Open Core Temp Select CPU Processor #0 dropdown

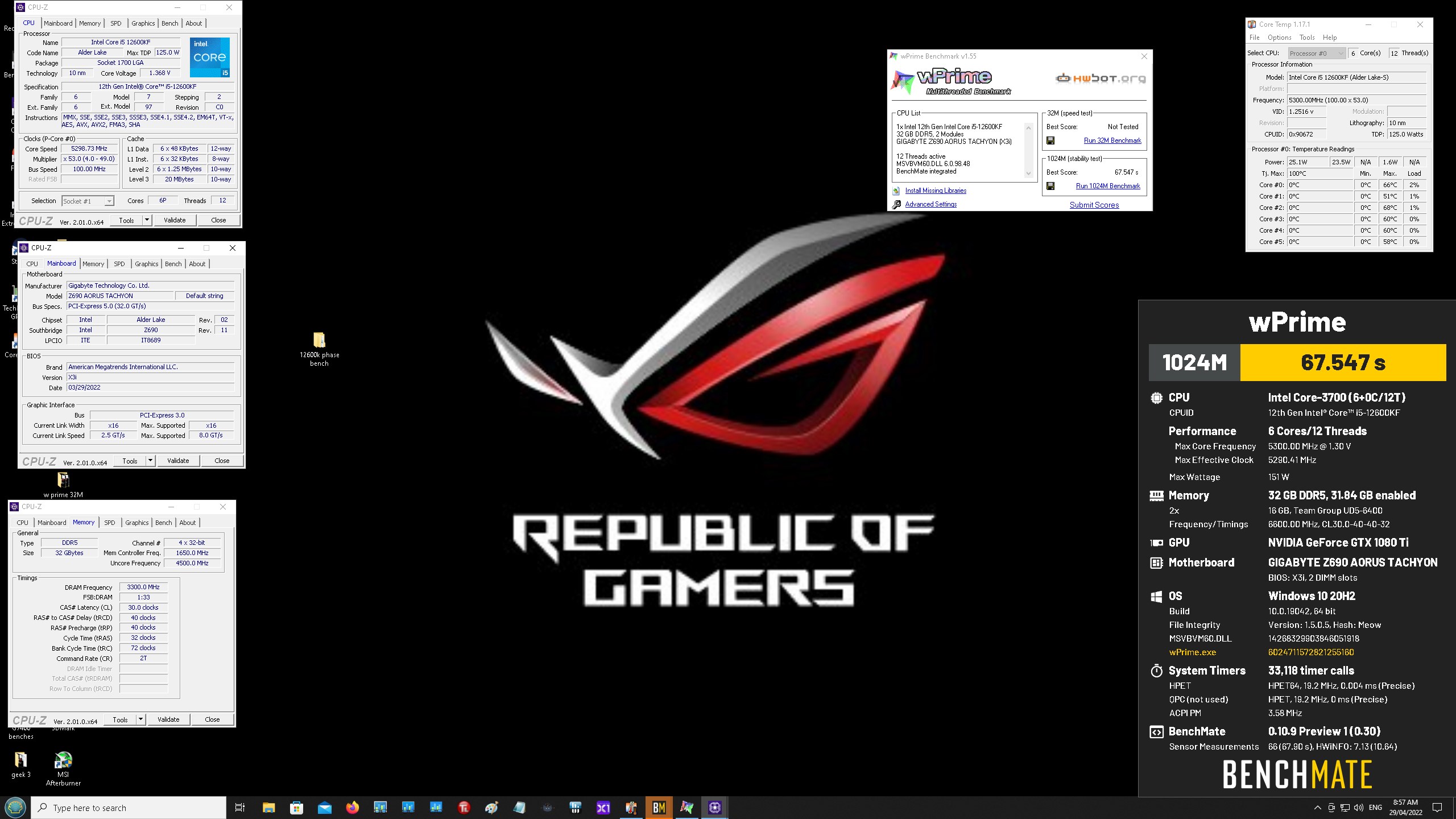tap(1317, 53)
